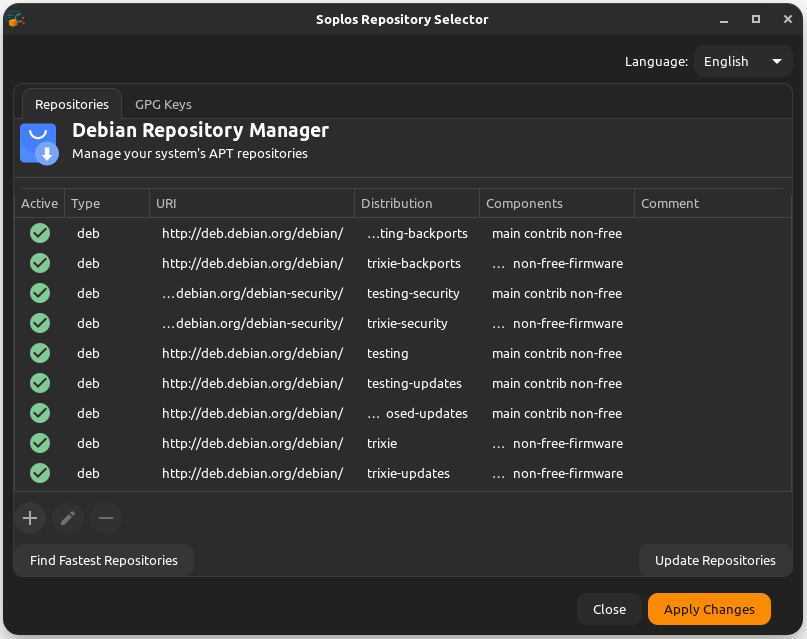Click the remove repository minus icon
Screen dimensions: 807x639
(105, 518)
